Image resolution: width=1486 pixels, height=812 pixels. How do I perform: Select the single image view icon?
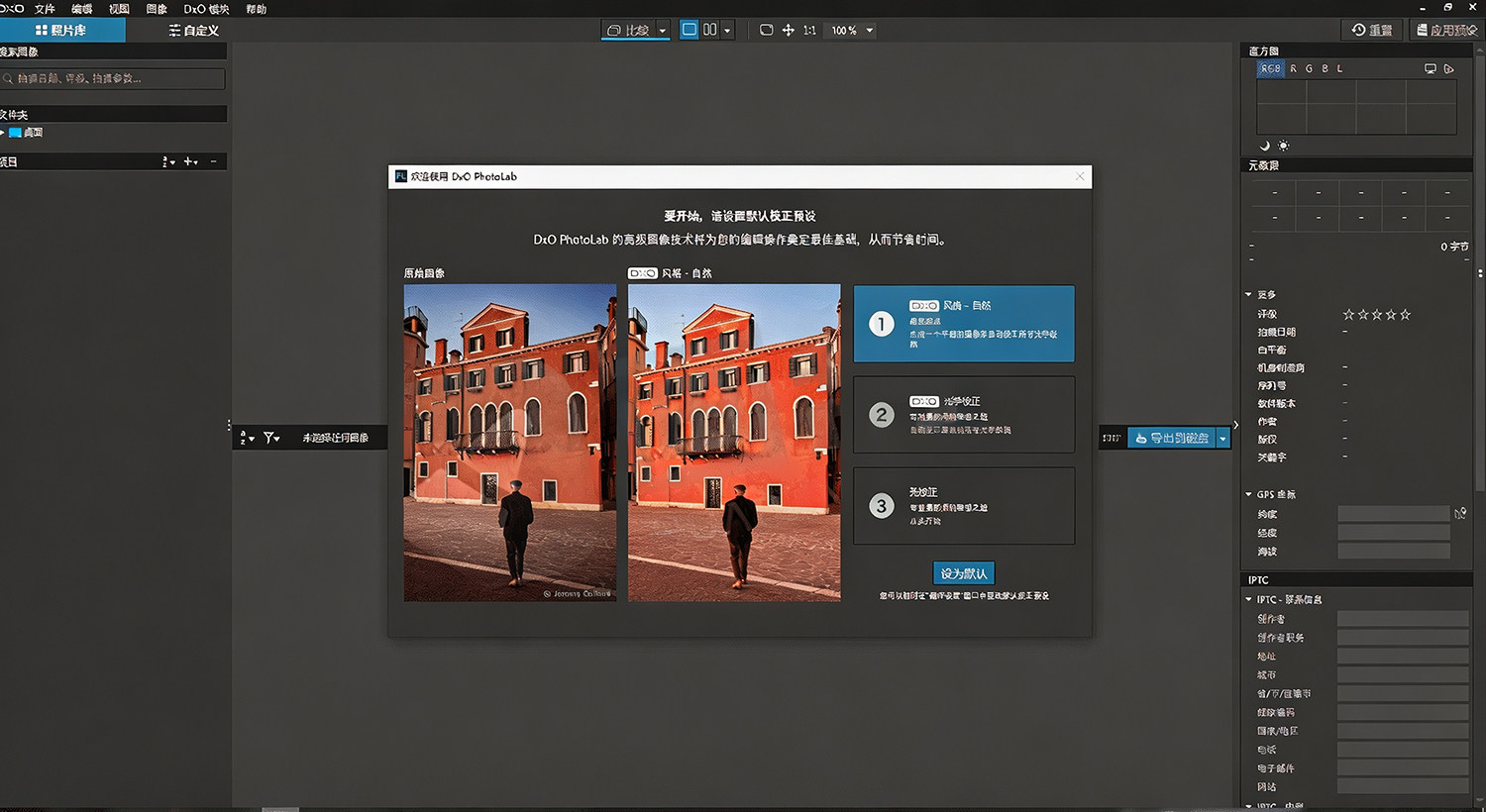[x=690, y=30]
